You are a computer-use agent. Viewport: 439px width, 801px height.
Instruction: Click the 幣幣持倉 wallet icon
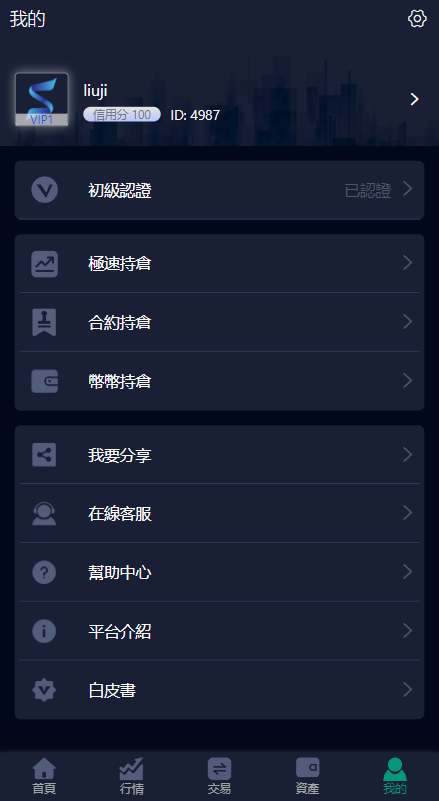click(44, 381)
